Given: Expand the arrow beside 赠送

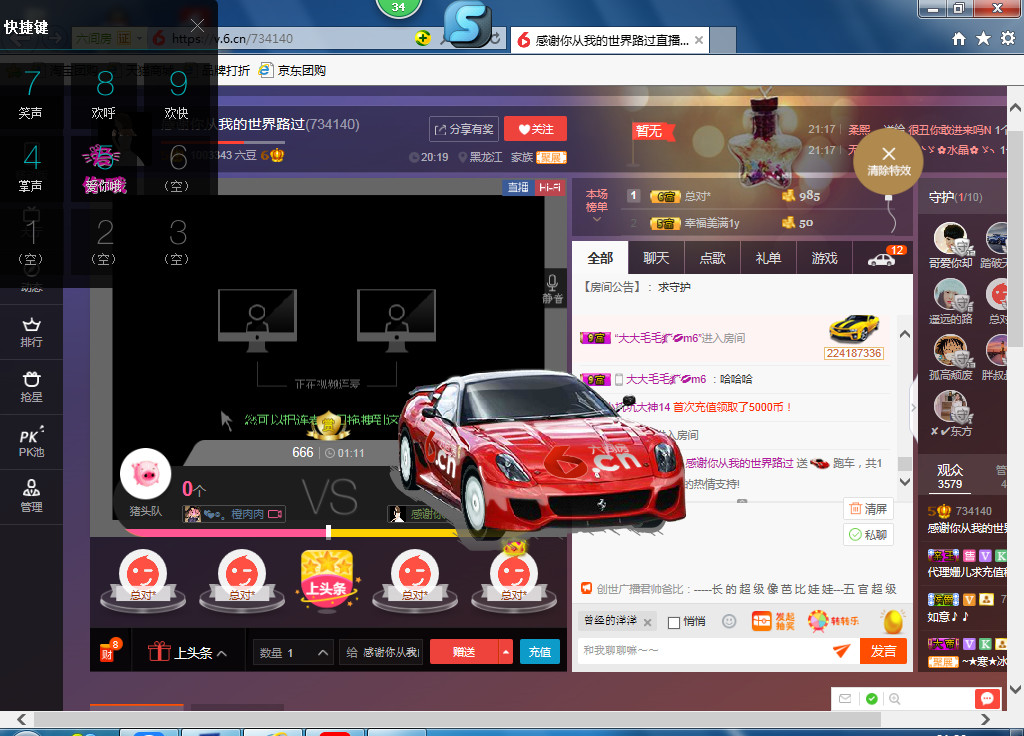Looking at the screenshot, I should click(x=505, y=652).
